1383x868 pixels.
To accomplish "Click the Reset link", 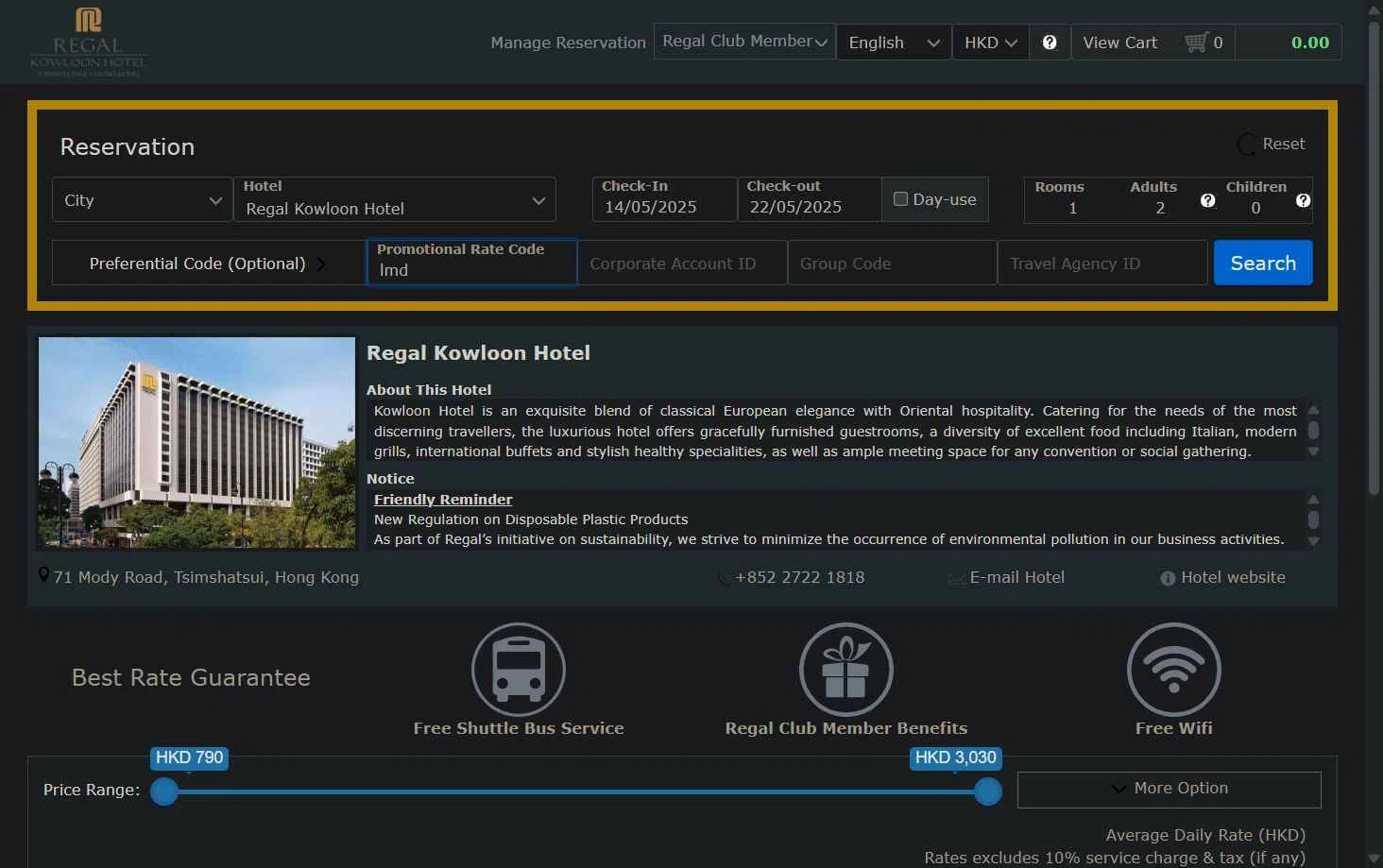I will [x=1283, y=144].
